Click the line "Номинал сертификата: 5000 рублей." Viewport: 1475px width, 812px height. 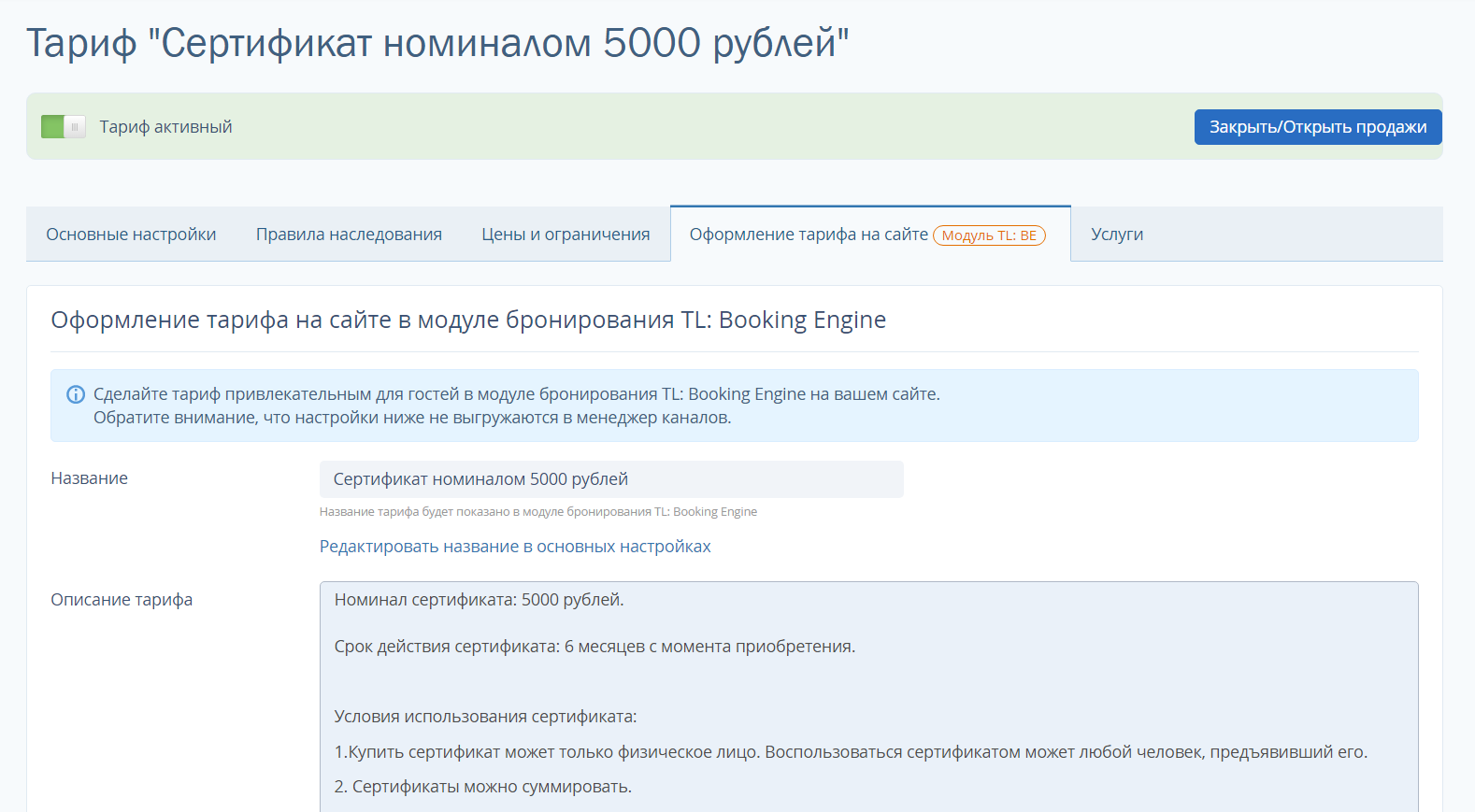(x=479, y=600)
